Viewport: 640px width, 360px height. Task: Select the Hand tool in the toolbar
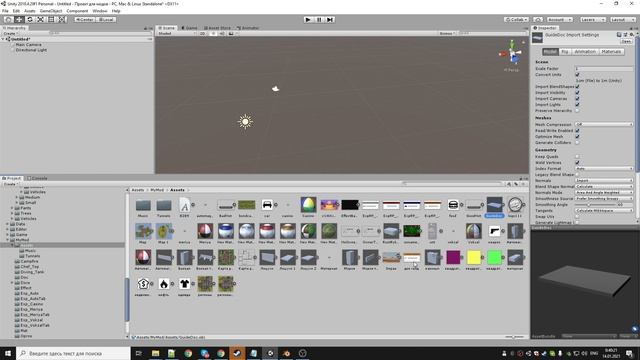click(x=8, y=19)
